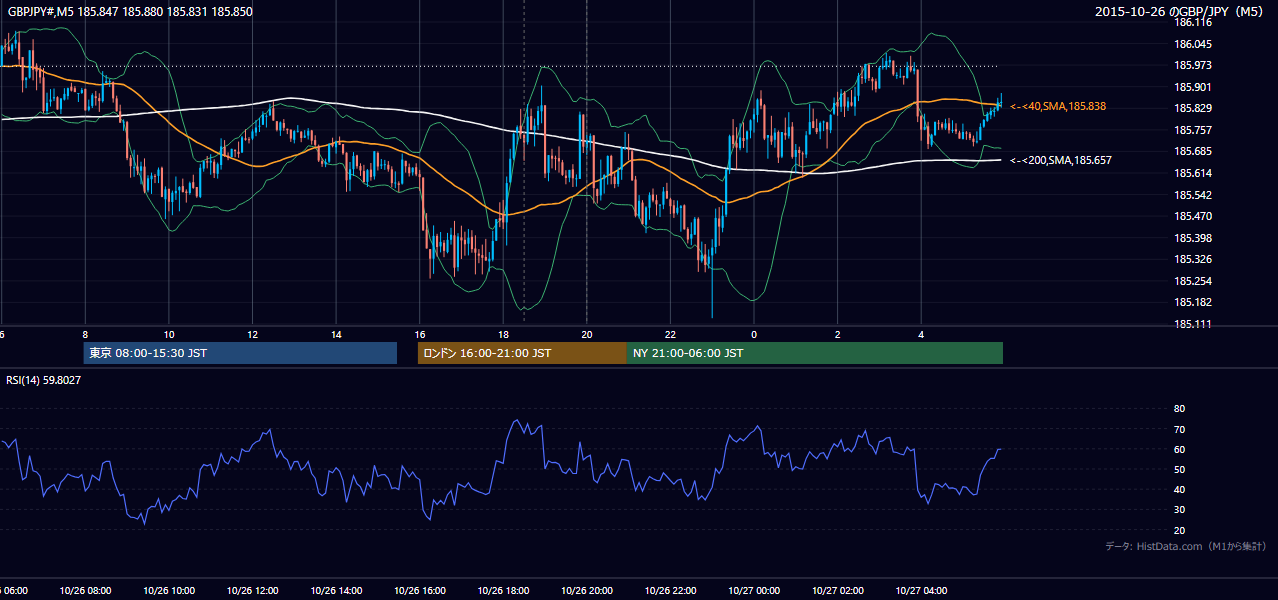The image size is (1278, 600).
Task: Click price axis value 185.685
Action: (1193, 151)
